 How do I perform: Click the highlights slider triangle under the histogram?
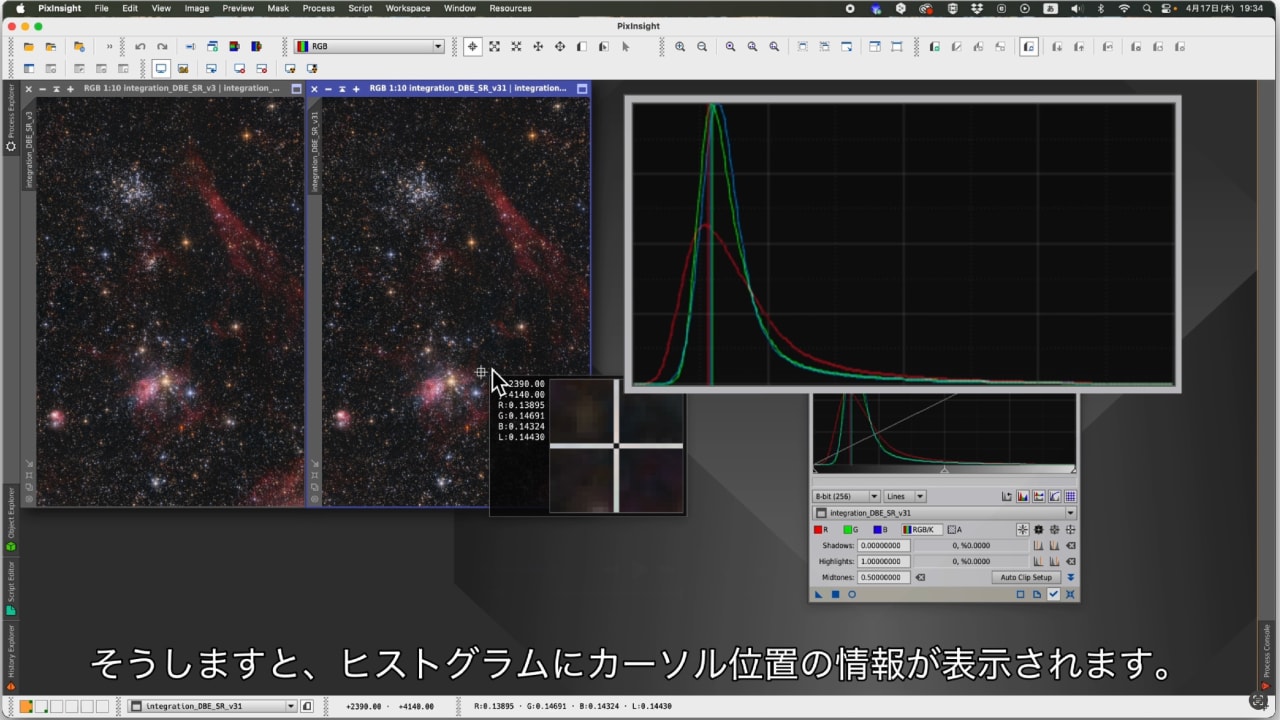point(1073,470)
